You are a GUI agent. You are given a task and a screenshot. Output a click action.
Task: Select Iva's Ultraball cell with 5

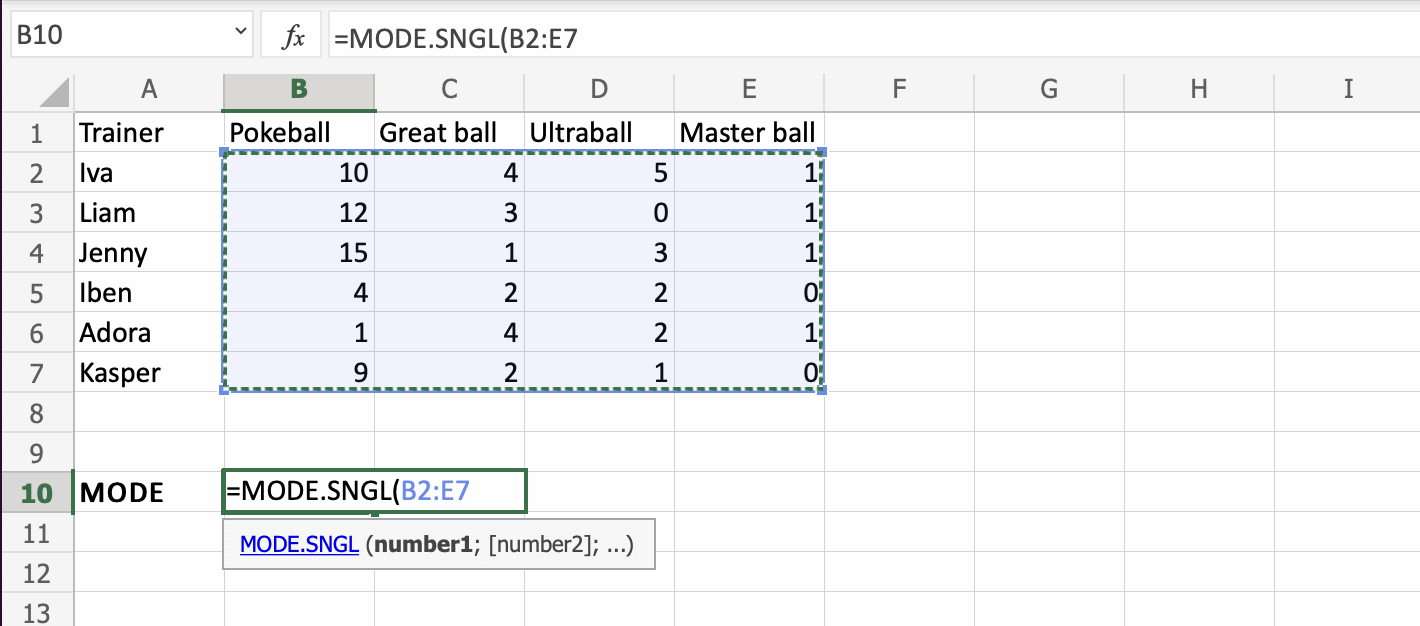[x=599, y=173]
